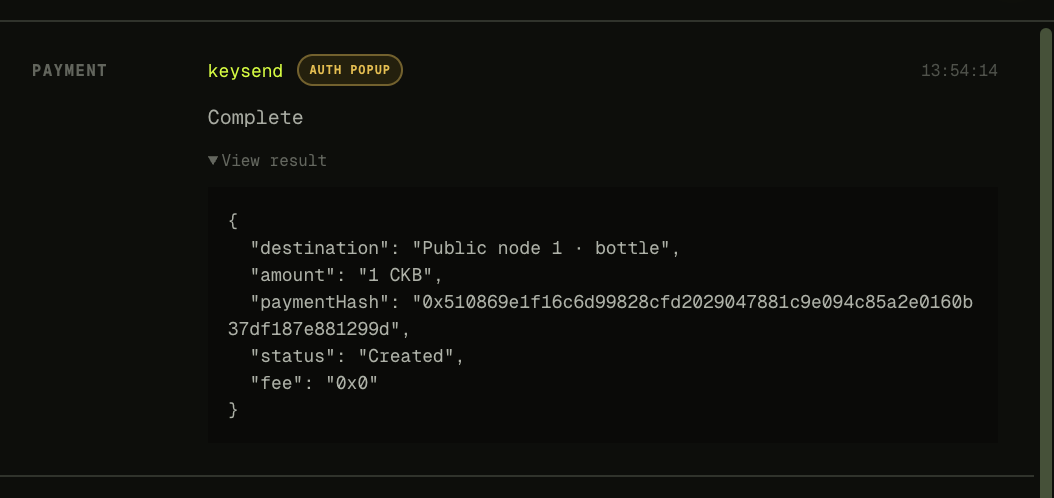Click the "Created" status value
Image resolution: width=1054 pixels, height=498 pixels.
tap(406, 356)
